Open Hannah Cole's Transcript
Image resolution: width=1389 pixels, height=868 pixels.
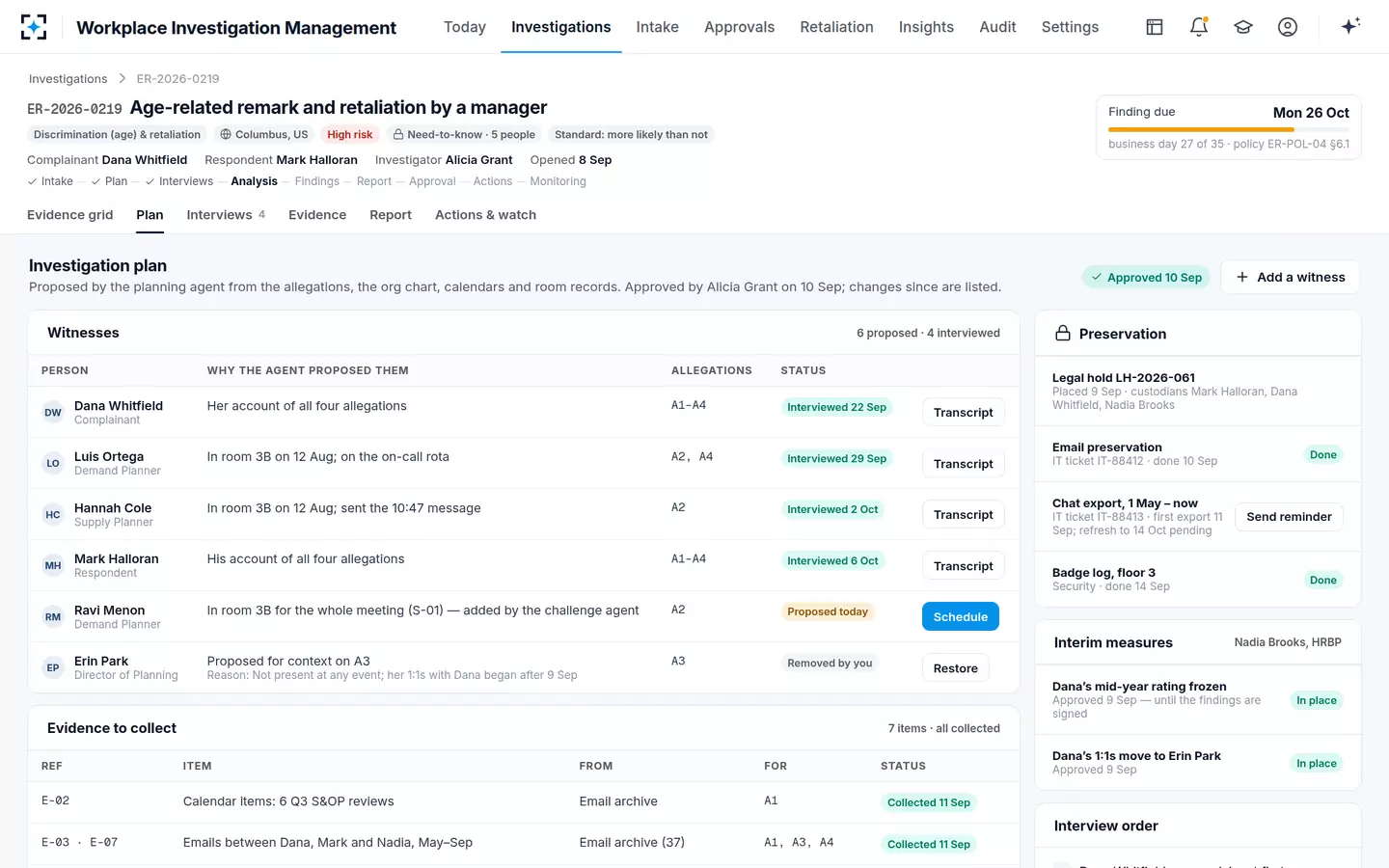point(963,515)
